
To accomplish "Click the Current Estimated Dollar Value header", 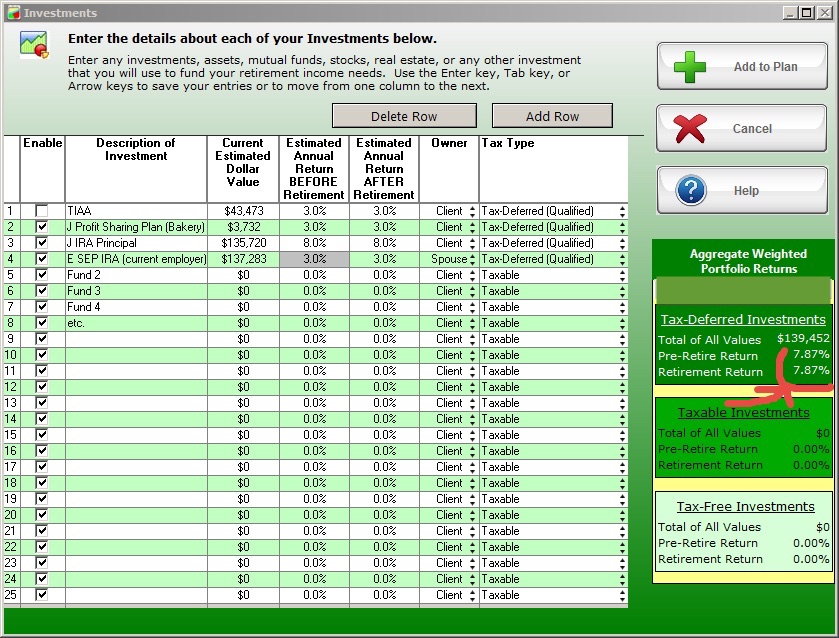I will [243, 169].
